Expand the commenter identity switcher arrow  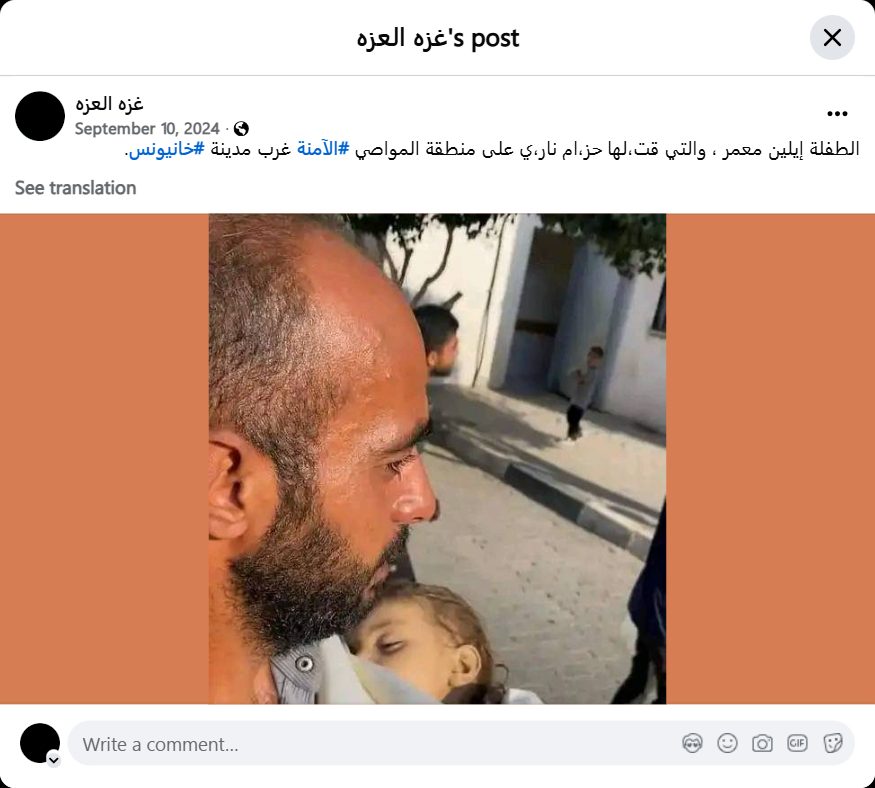[54, 760]
